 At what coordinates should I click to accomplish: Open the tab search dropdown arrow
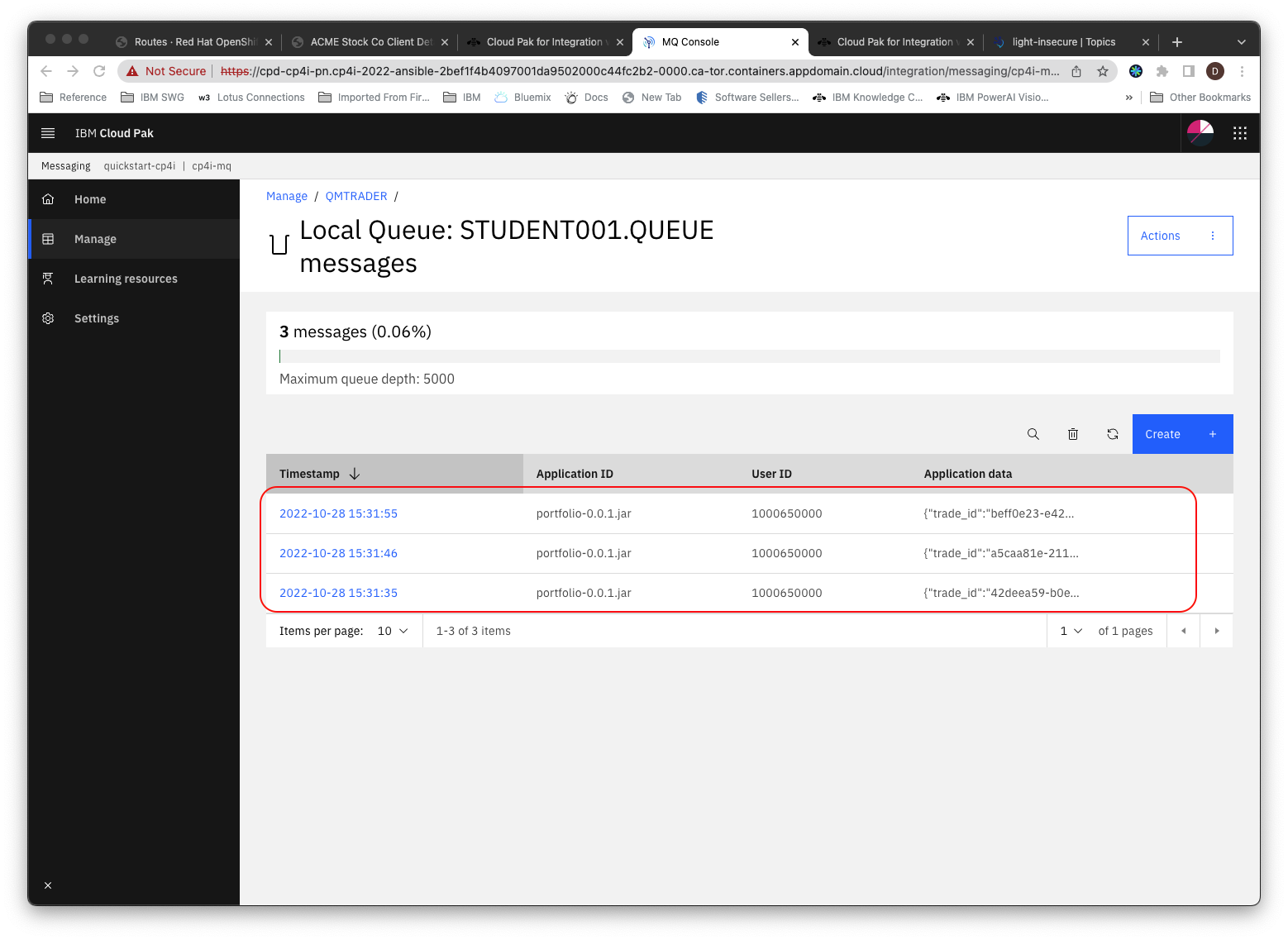tap(1241, 42)
